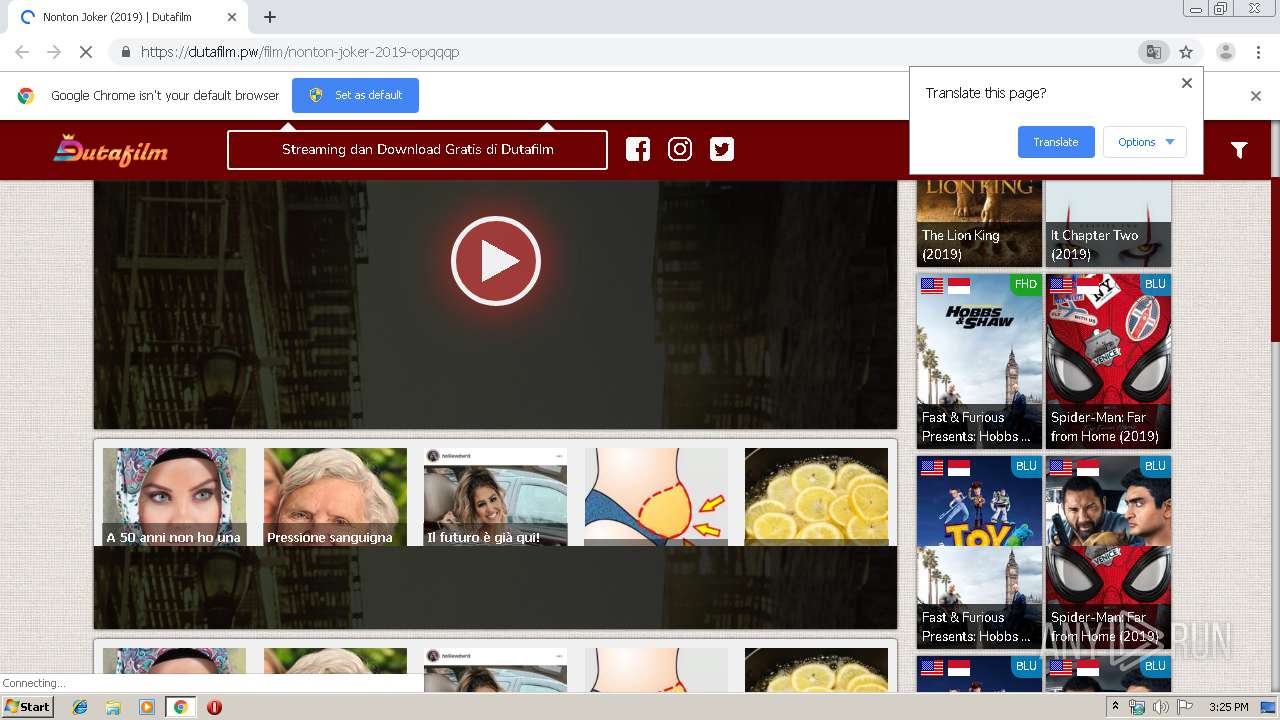The image size is (1280, 720).
Task: Click the address bar URL
Action: point(300,52)
